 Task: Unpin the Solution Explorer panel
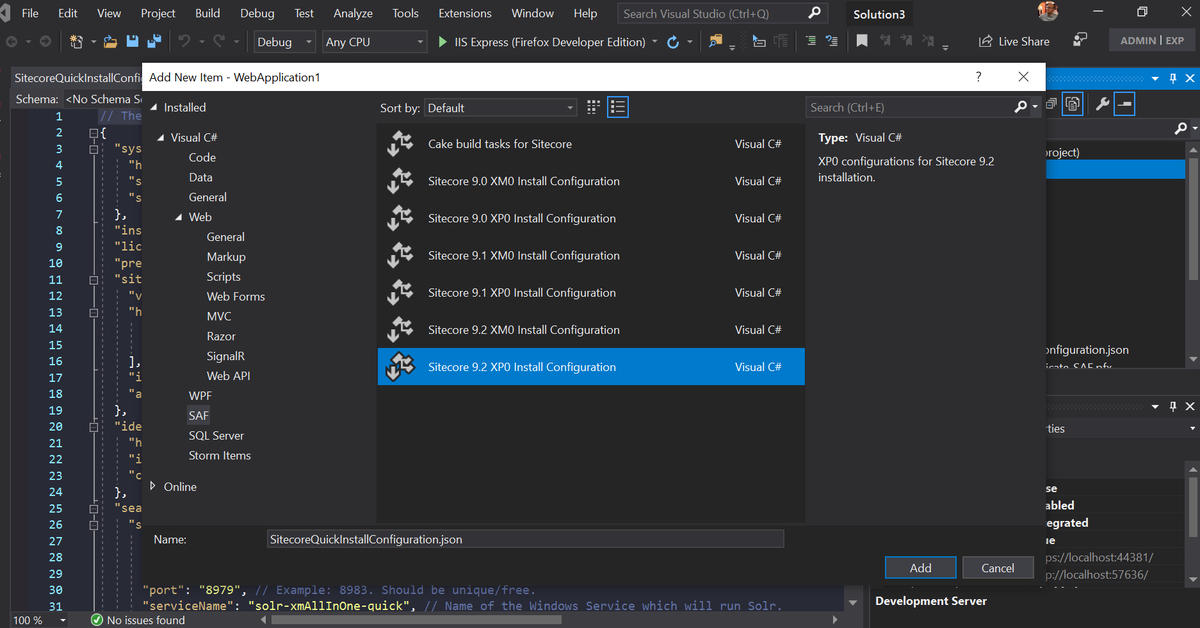pos(1172,77)
